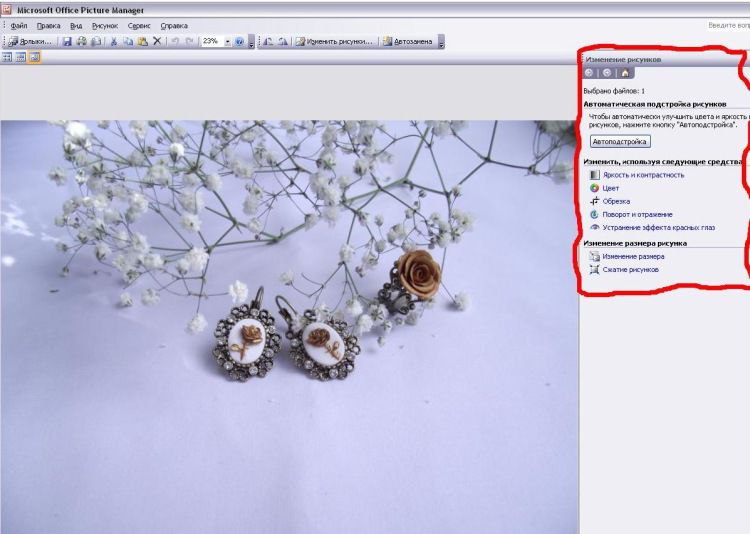Expand toolbar options after Автозамена
Screen dimensions: 750x534
click(x=441, y=43)
